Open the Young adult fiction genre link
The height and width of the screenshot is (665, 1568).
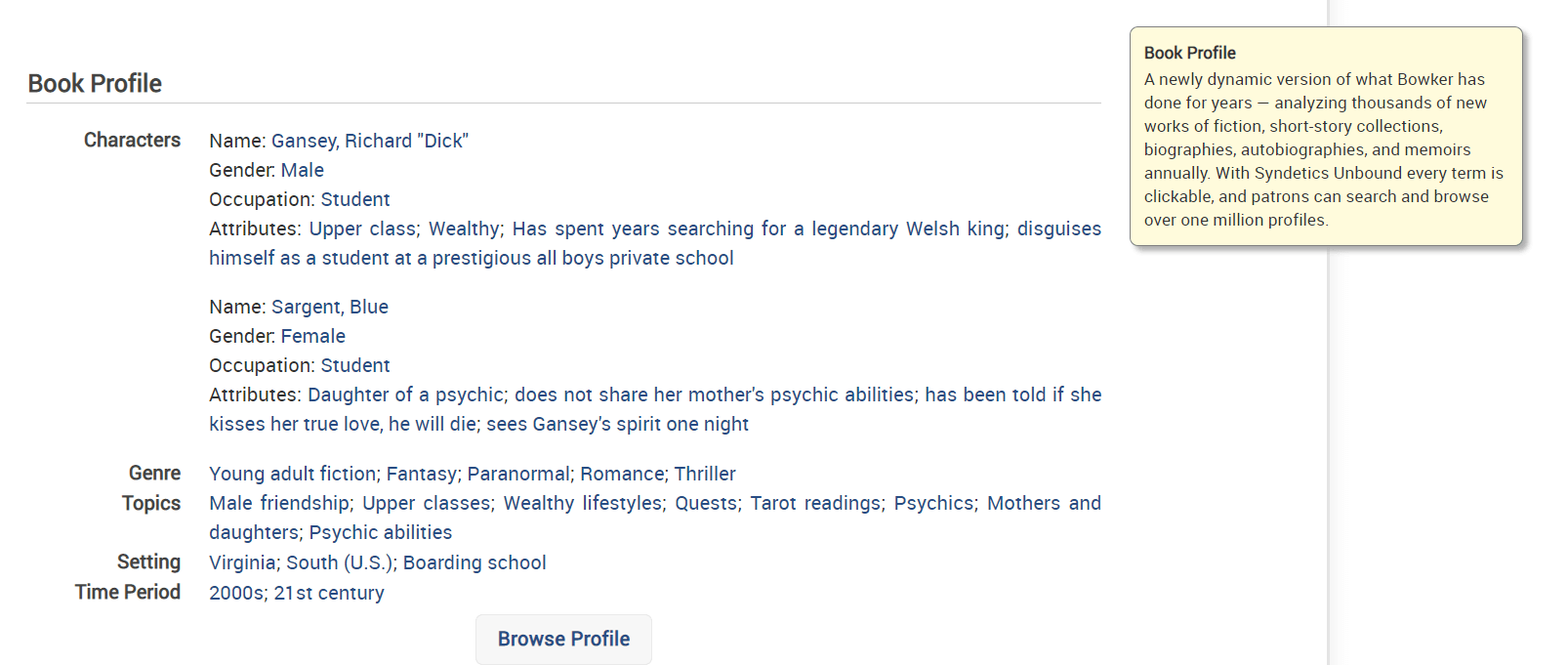(x=293, y=474)
